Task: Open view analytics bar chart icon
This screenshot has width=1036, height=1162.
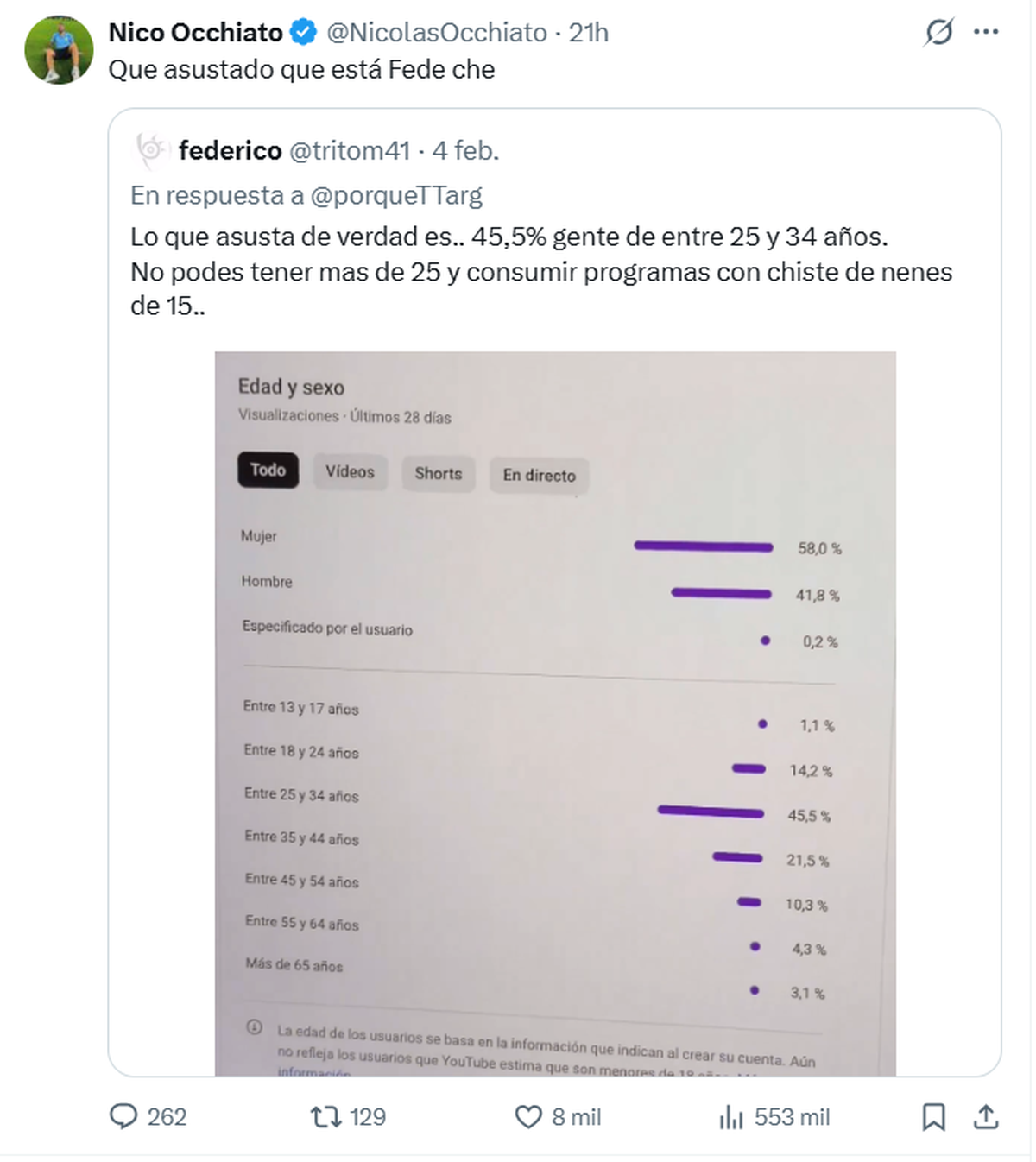Action: point(730,1117)
